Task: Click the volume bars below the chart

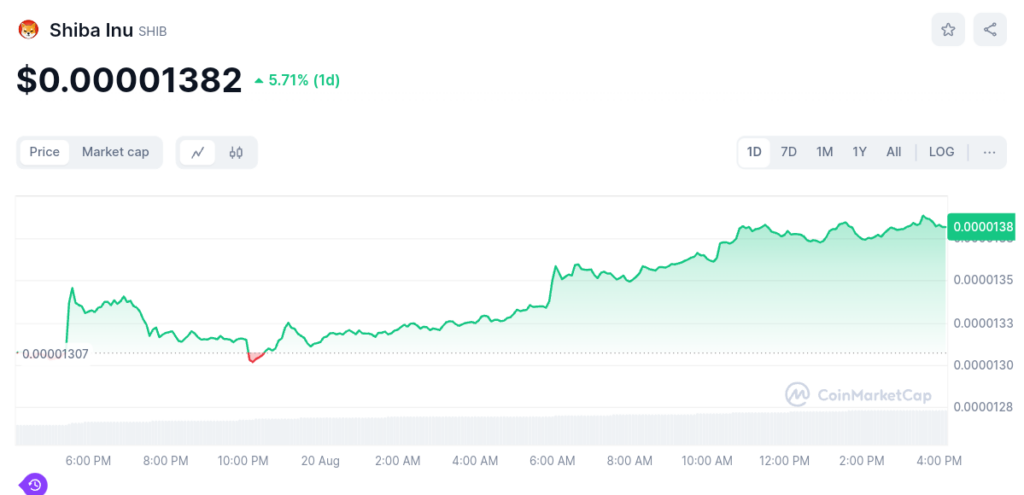Action: (x=481, y=429)
